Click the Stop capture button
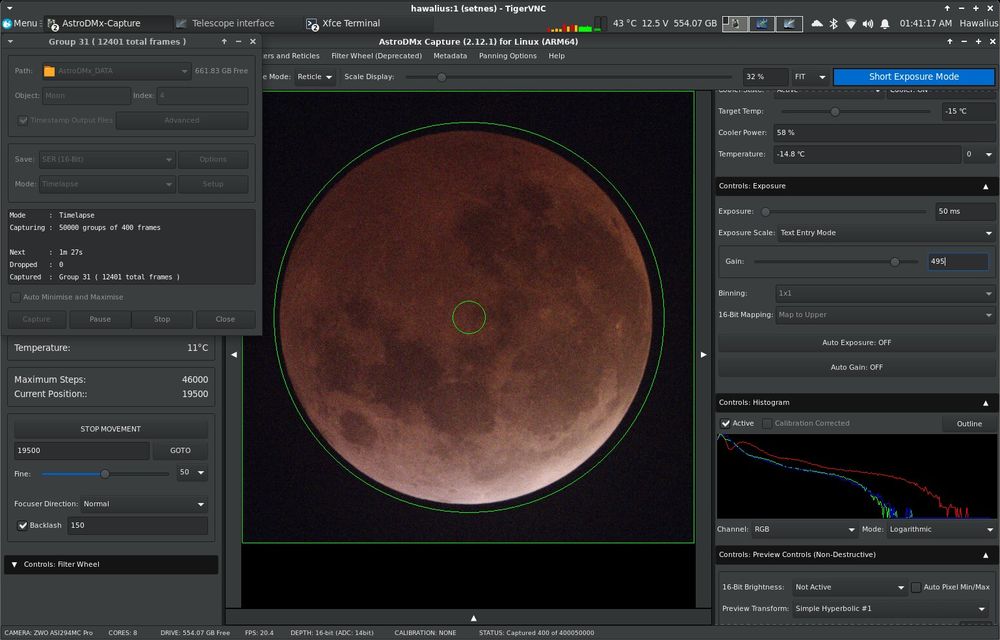The width and height of the screenshot is (1000, 640). (162, 319)
